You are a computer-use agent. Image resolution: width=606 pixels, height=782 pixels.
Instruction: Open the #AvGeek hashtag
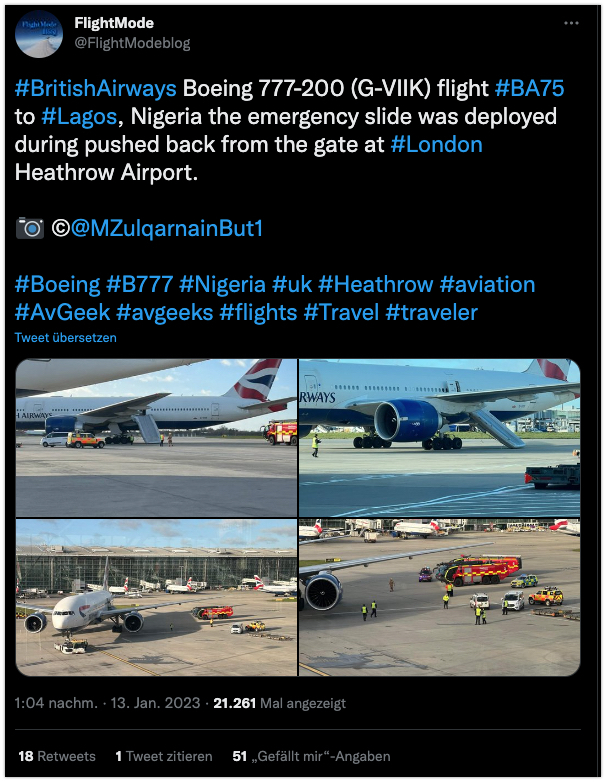click(62, 312)
